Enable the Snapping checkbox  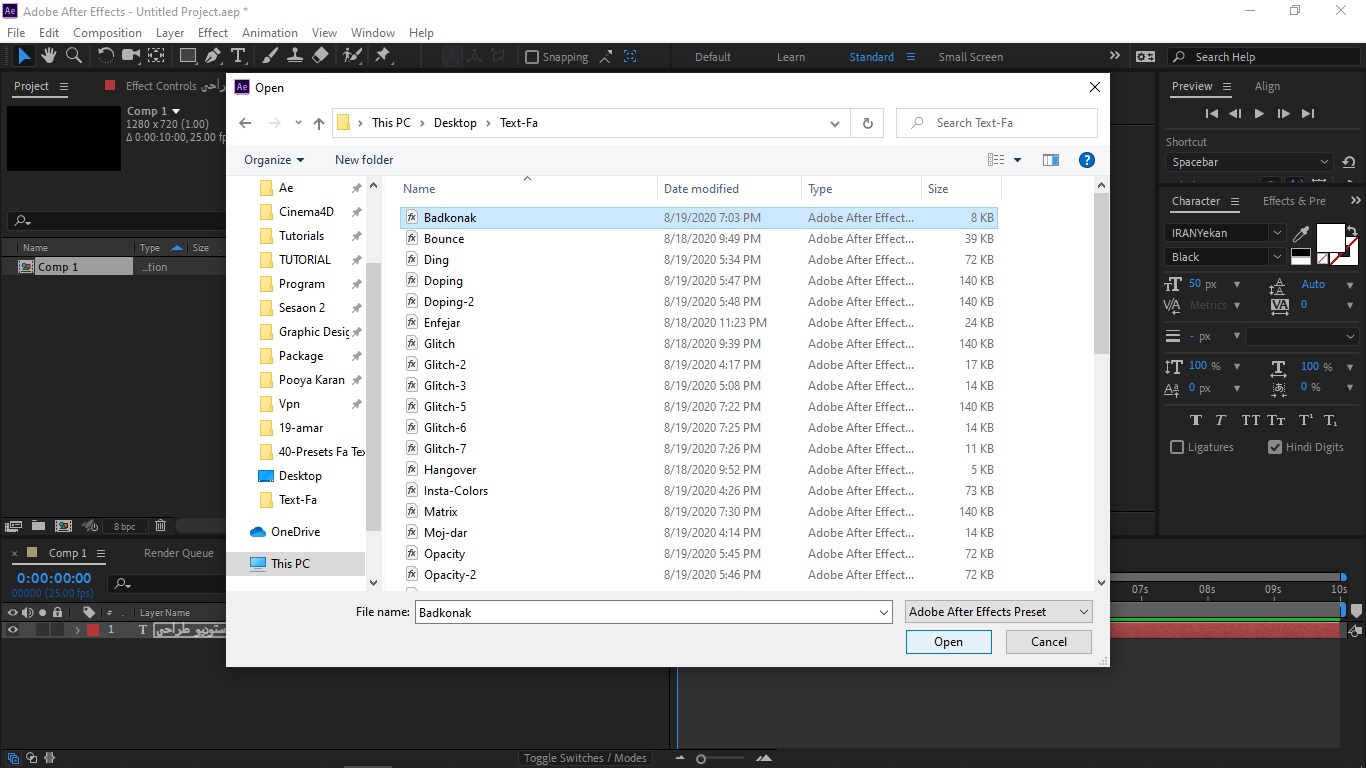tap(532, 57)
